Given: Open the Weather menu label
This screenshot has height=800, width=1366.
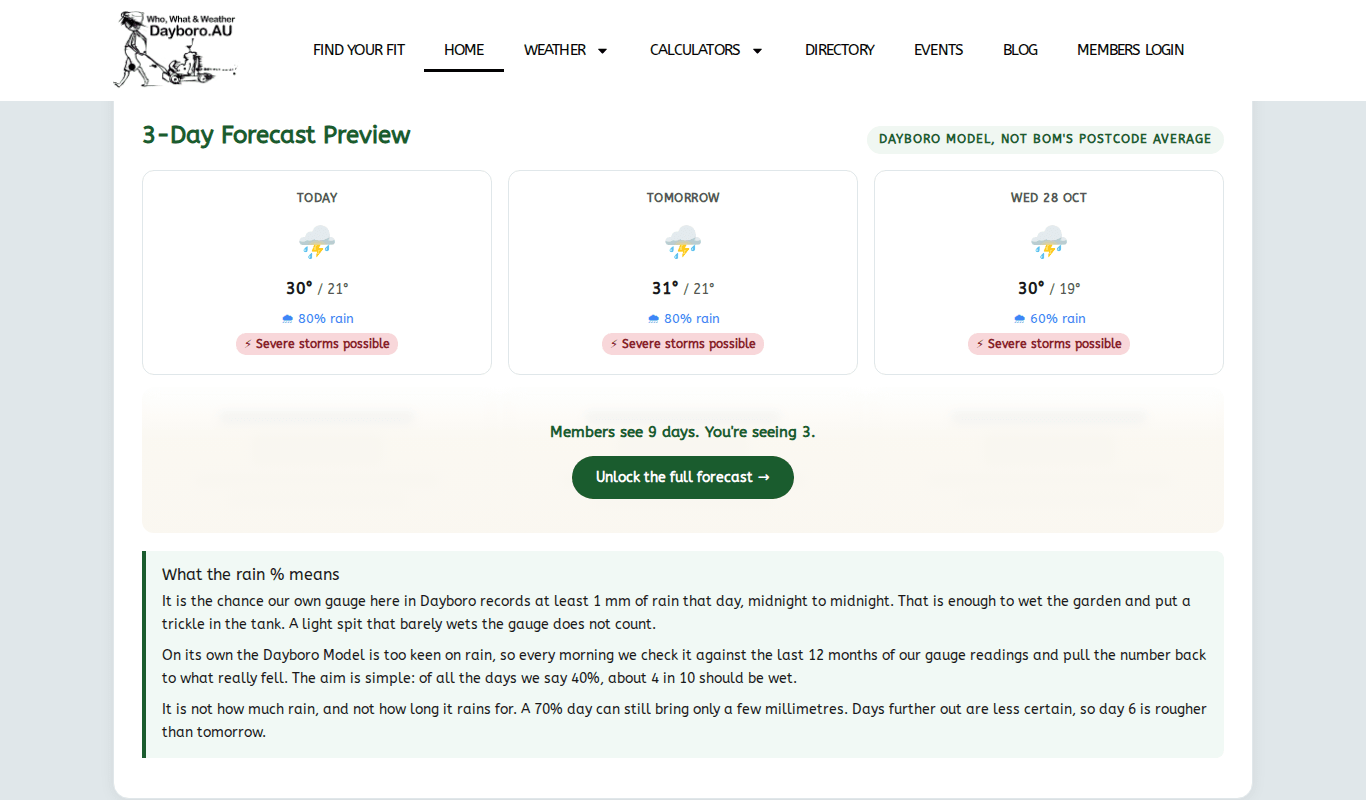Looking at the screenshot, I should 555,50.
